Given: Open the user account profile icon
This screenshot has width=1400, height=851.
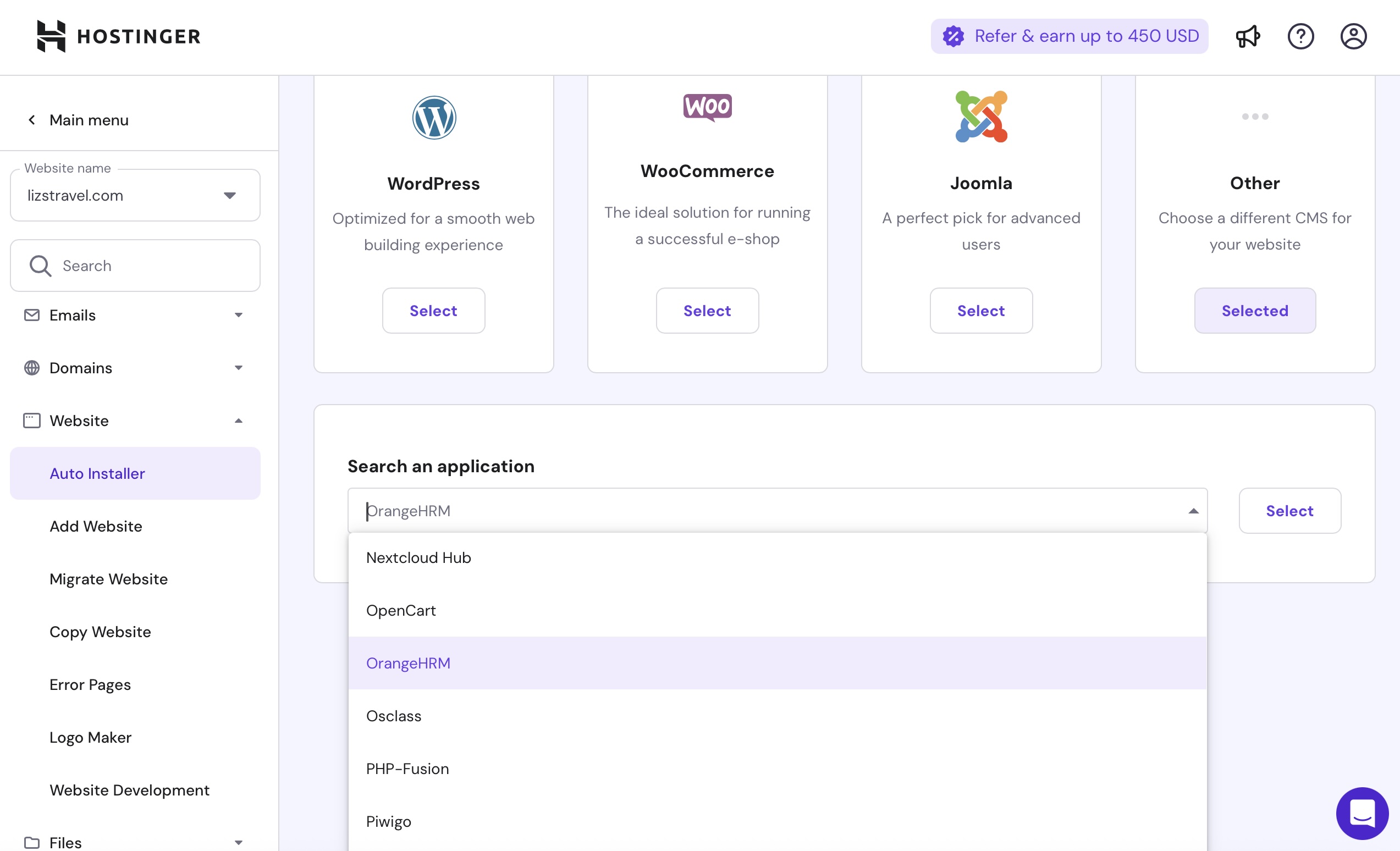Looking at the screenshot, I should click(x=1353, y=36).
